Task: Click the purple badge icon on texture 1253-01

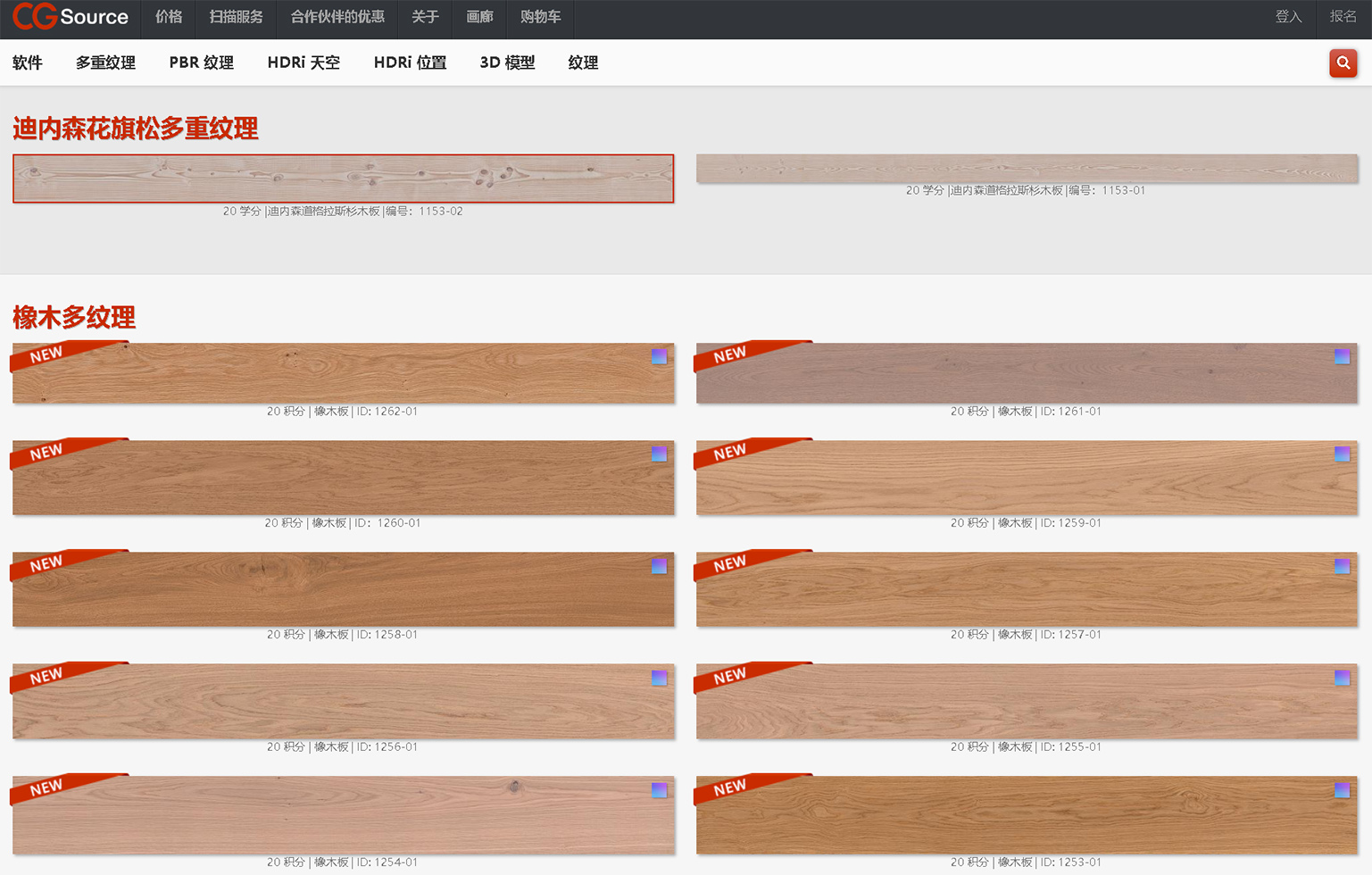Action: [x=1342, y=790]
